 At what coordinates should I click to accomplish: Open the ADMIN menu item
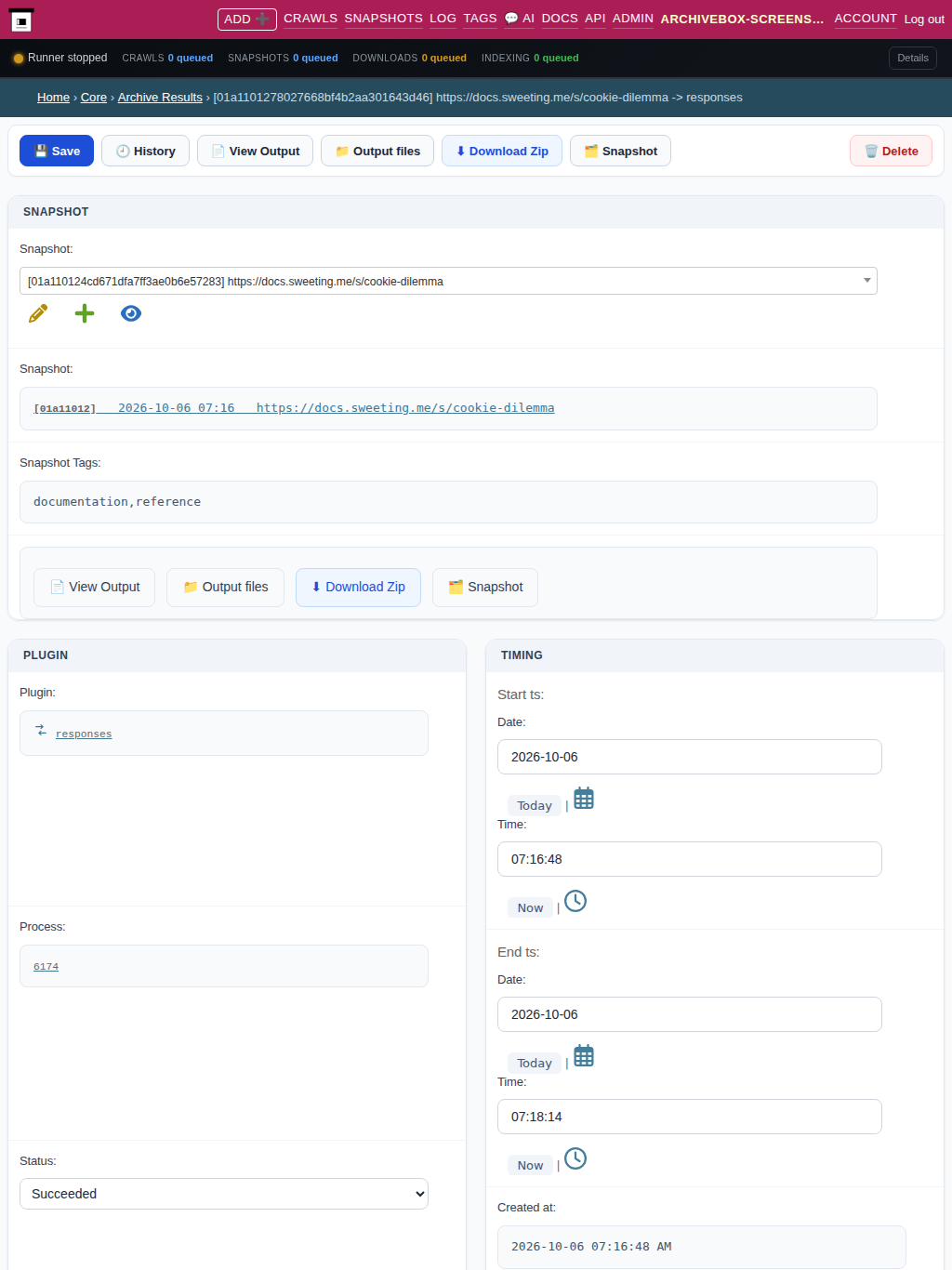[x=633, y=19]
